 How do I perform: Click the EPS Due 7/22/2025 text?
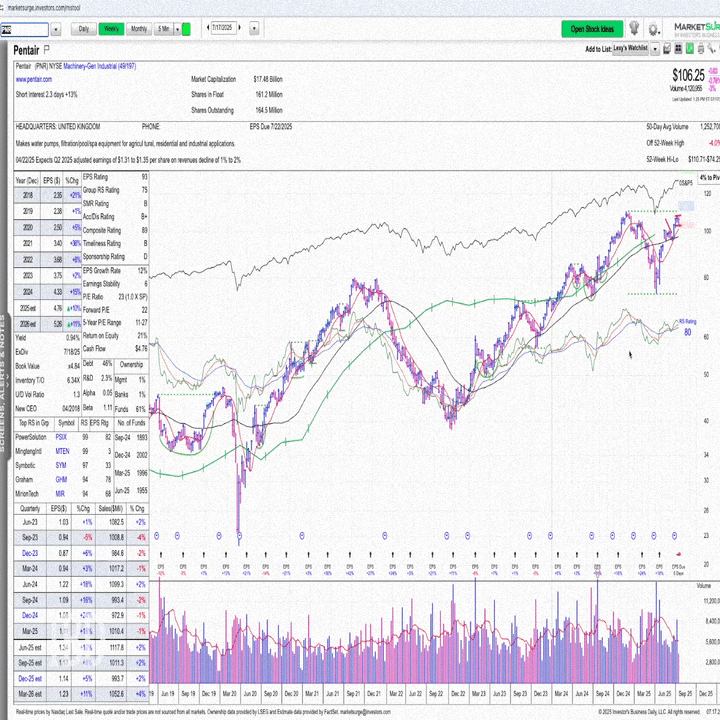point(271,127)
